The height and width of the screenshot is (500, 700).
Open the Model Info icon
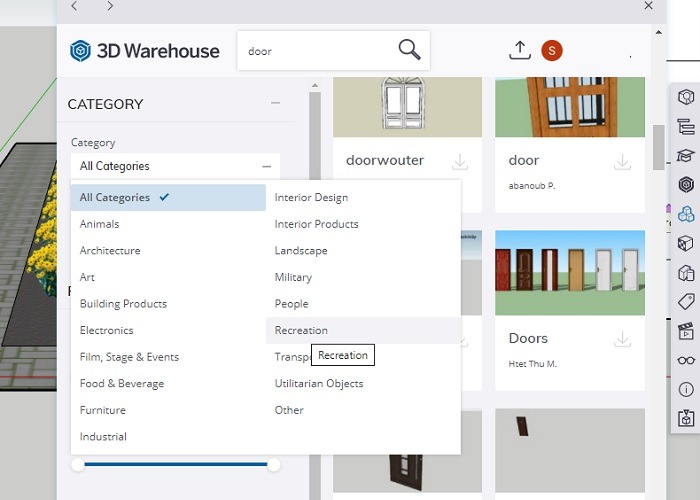686,390
